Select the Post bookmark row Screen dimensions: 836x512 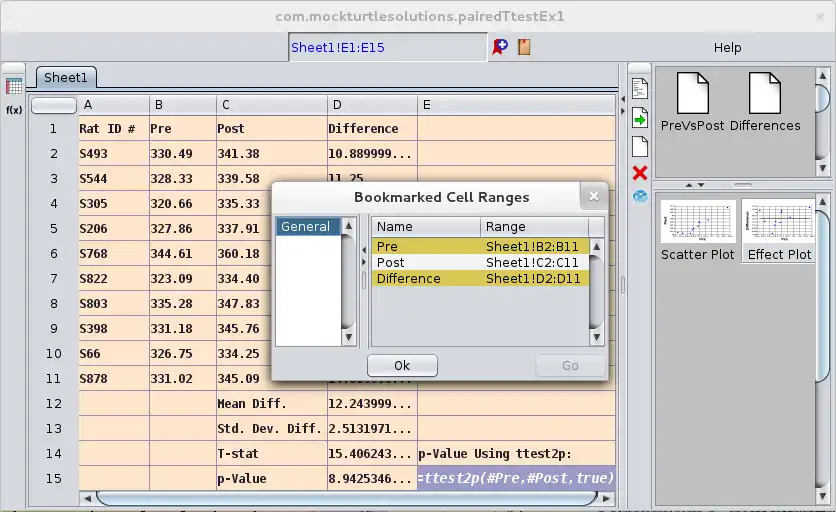pyautogui.click(x=480, y=262)
